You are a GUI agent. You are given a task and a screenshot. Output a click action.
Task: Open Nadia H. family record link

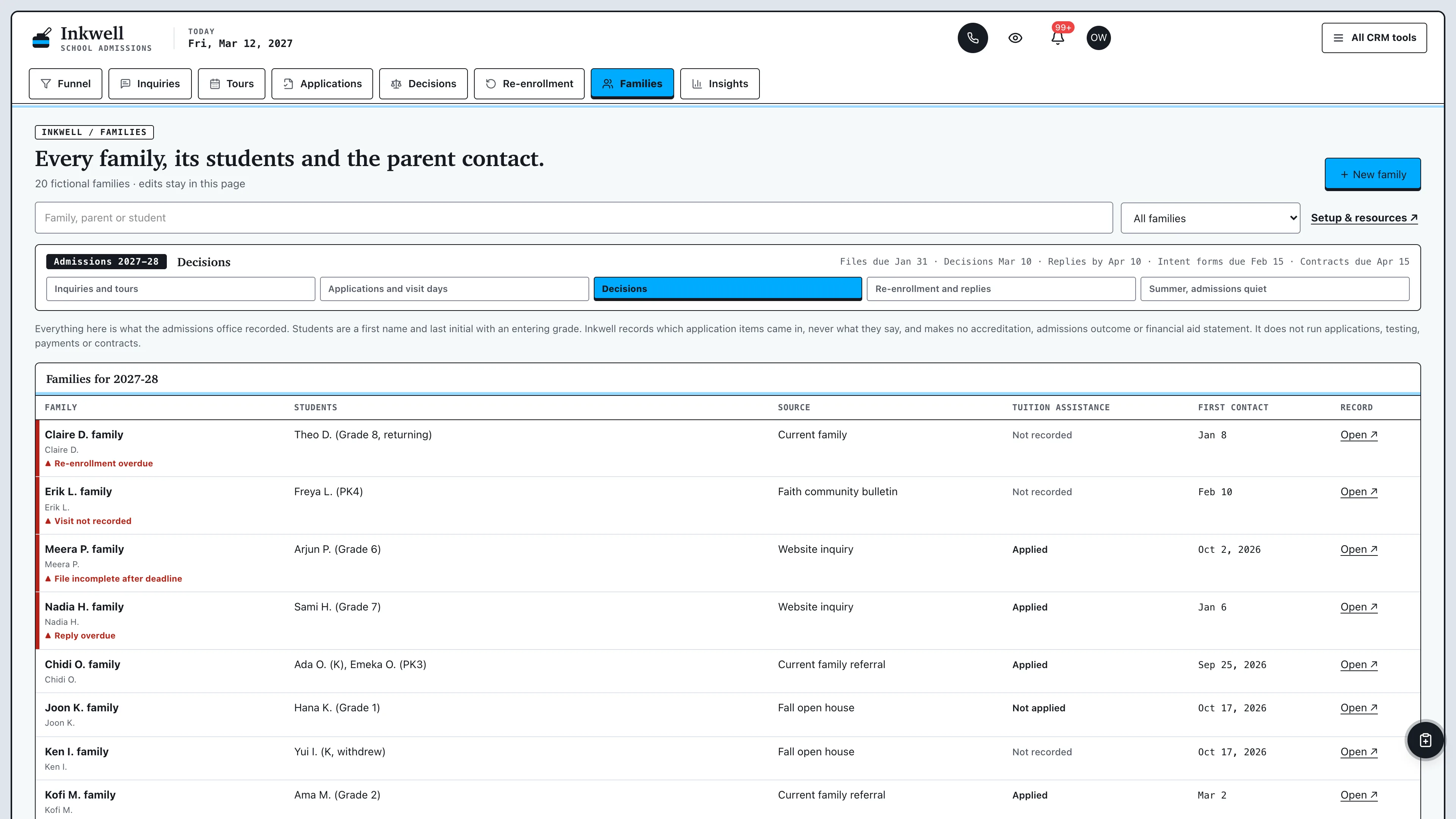(1359, 607)
